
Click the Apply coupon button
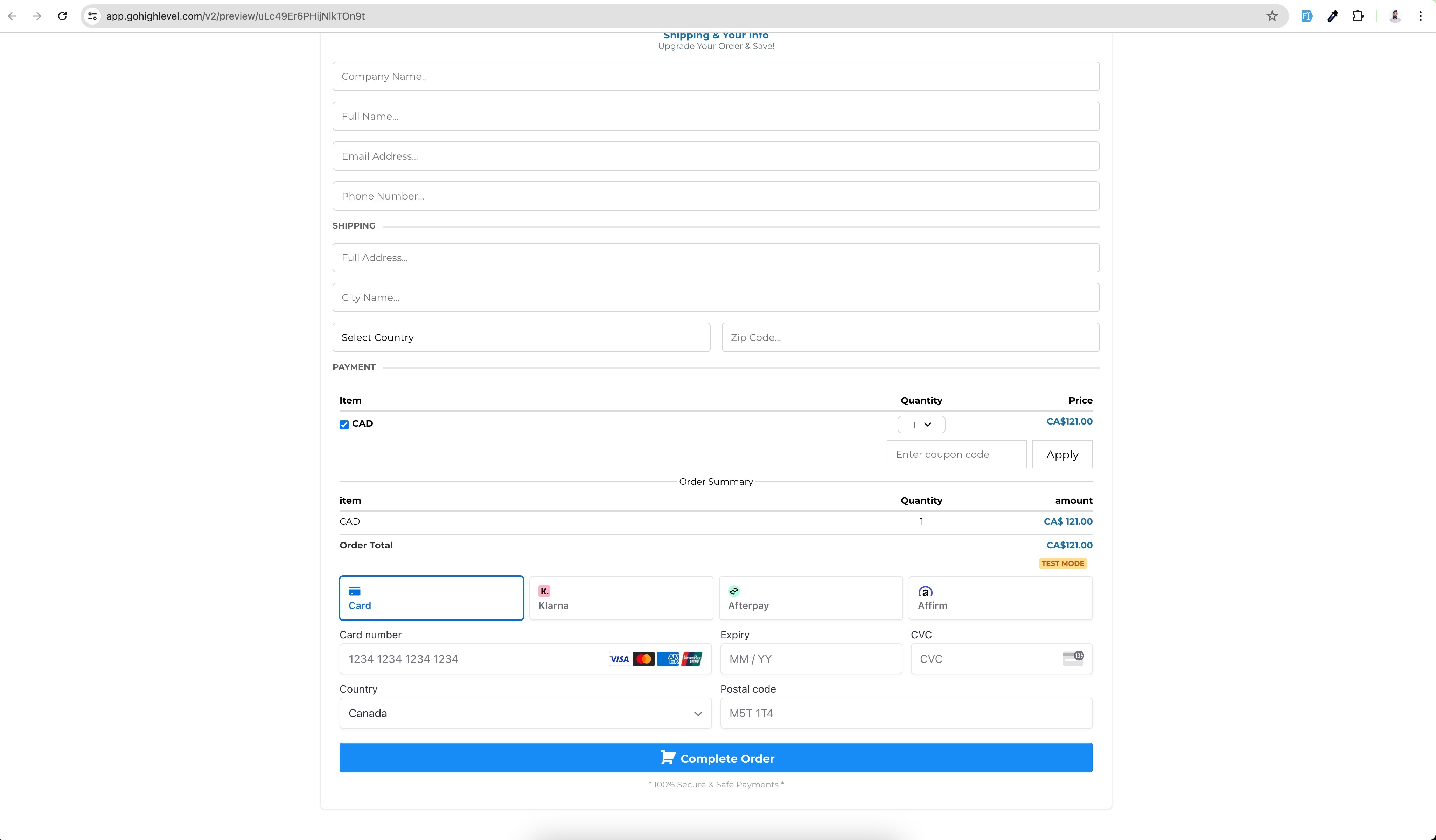click(x=1062, y=454)
